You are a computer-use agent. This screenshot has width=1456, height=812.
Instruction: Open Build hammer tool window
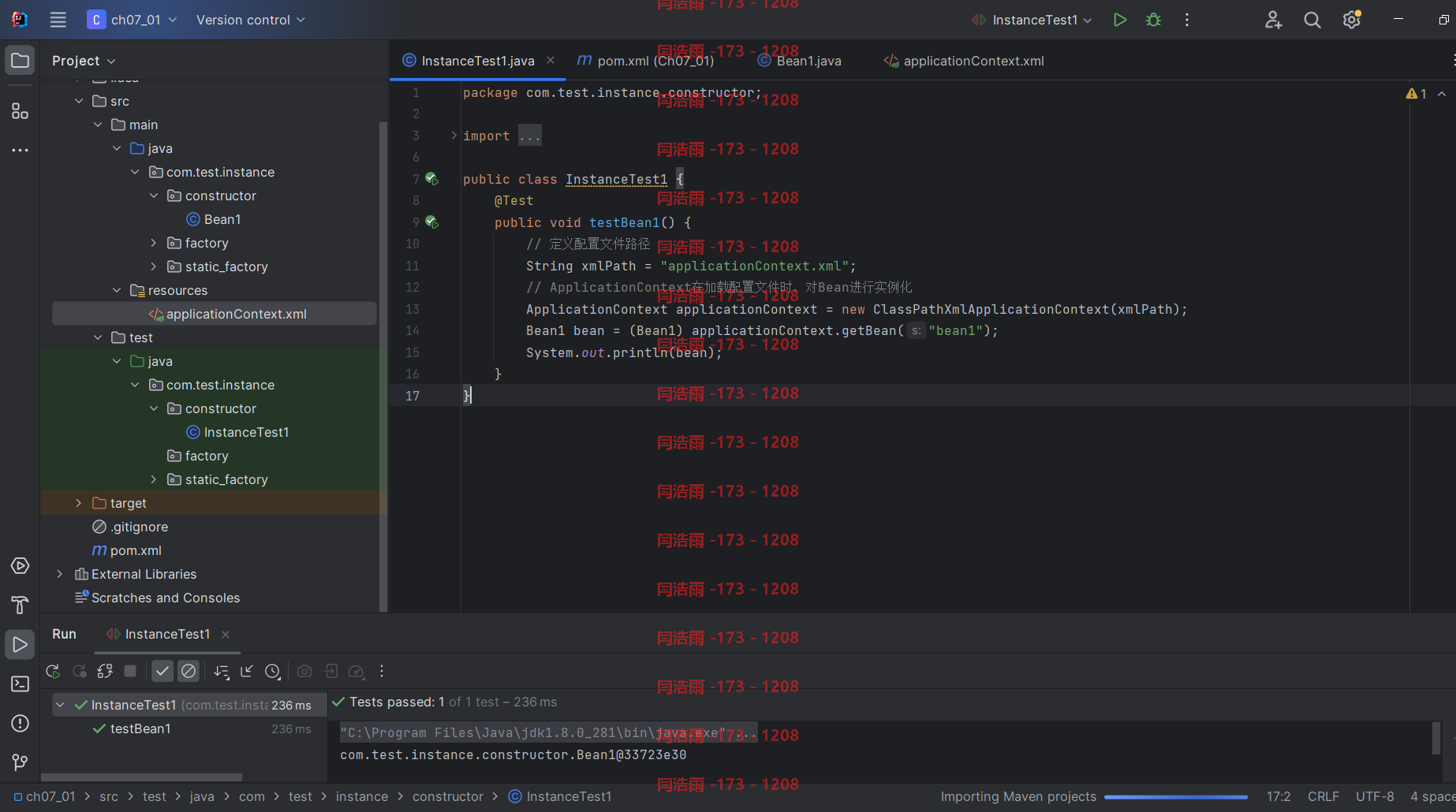(20, 605)
